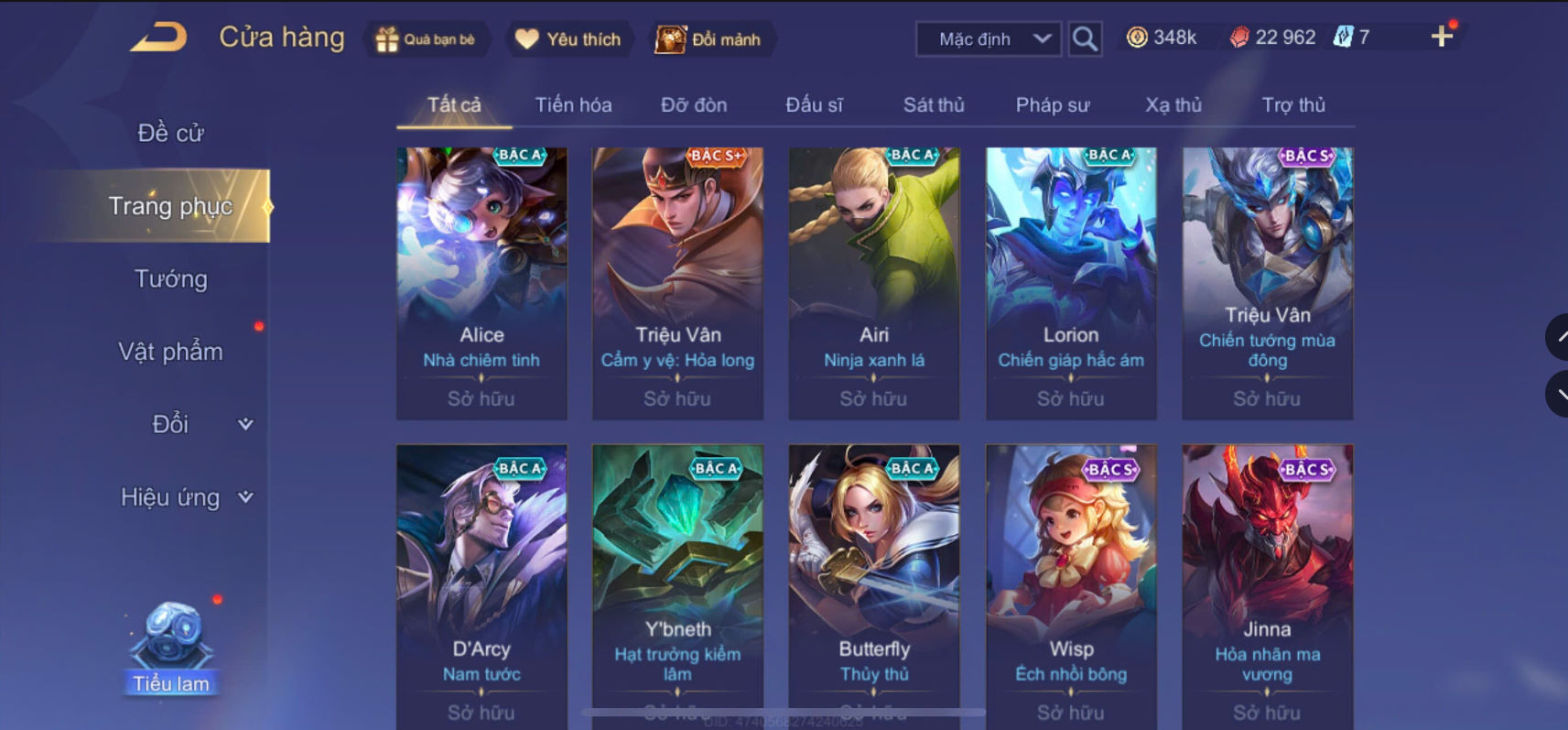The width and height of the screenshot is (1568, 730).
Task: Select Alice Nhà chiêm tinh skin card
Action: pyautogui.click(x=481, y=284)
